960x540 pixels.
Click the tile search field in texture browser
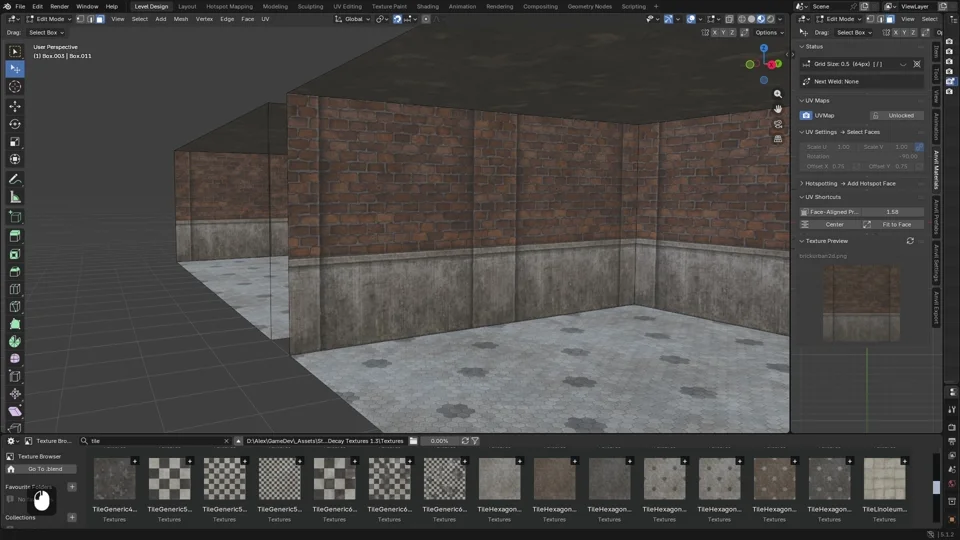[154, 441]
